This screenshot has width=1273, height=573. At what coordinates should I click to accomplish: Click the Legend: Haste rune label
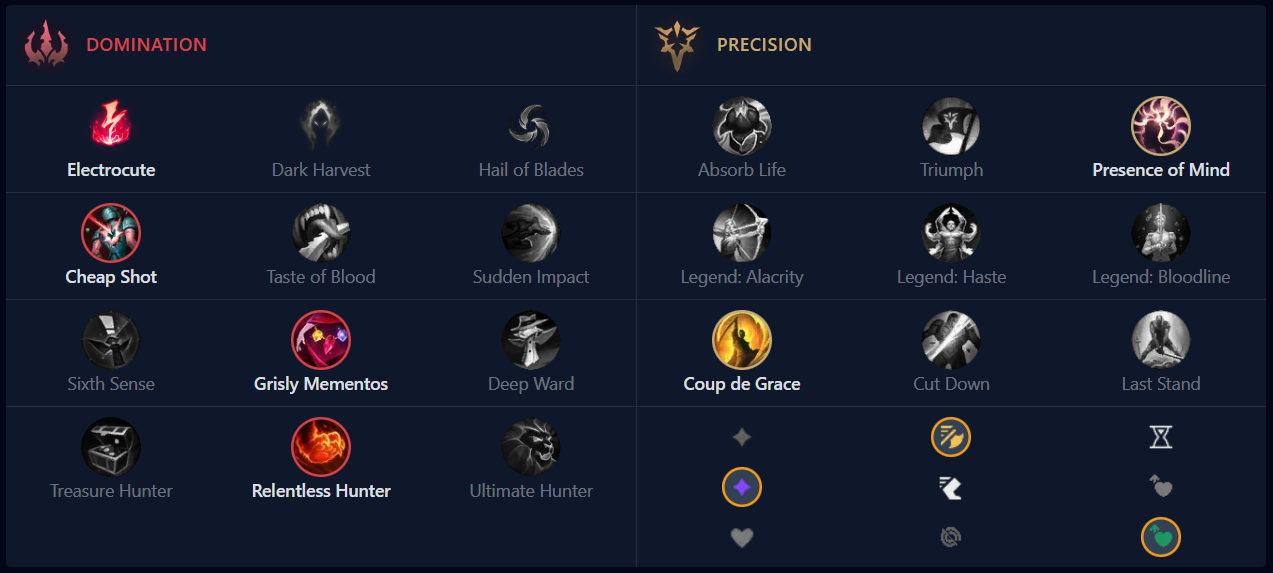(951, 277)
